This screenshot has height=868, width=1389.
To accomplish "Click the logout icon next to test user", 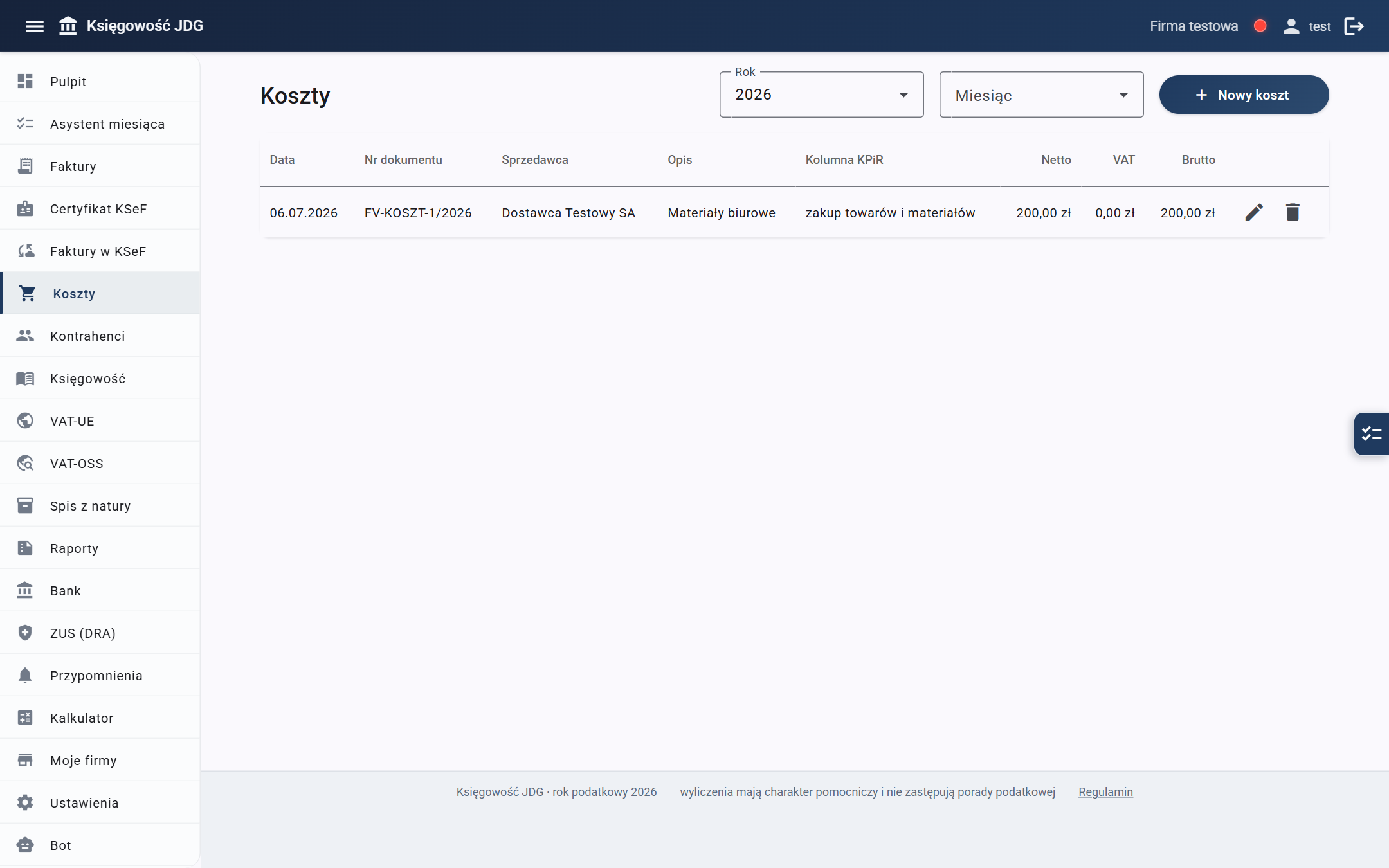I will (x=1354, y=26).
